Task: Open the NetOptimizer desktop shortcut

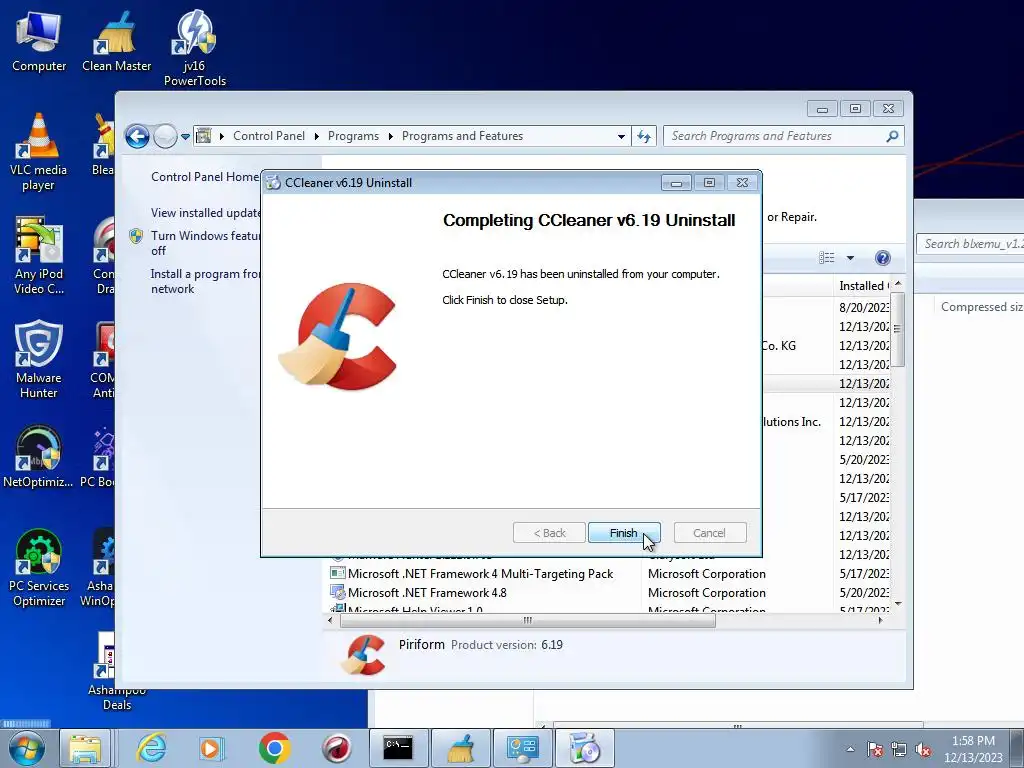Action: coord(38,457)
